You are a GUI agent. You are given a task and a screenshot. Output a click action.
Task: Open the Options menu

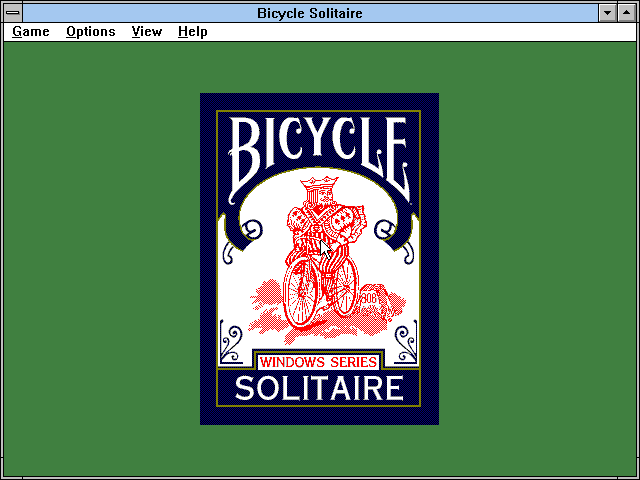coord(91,31)
